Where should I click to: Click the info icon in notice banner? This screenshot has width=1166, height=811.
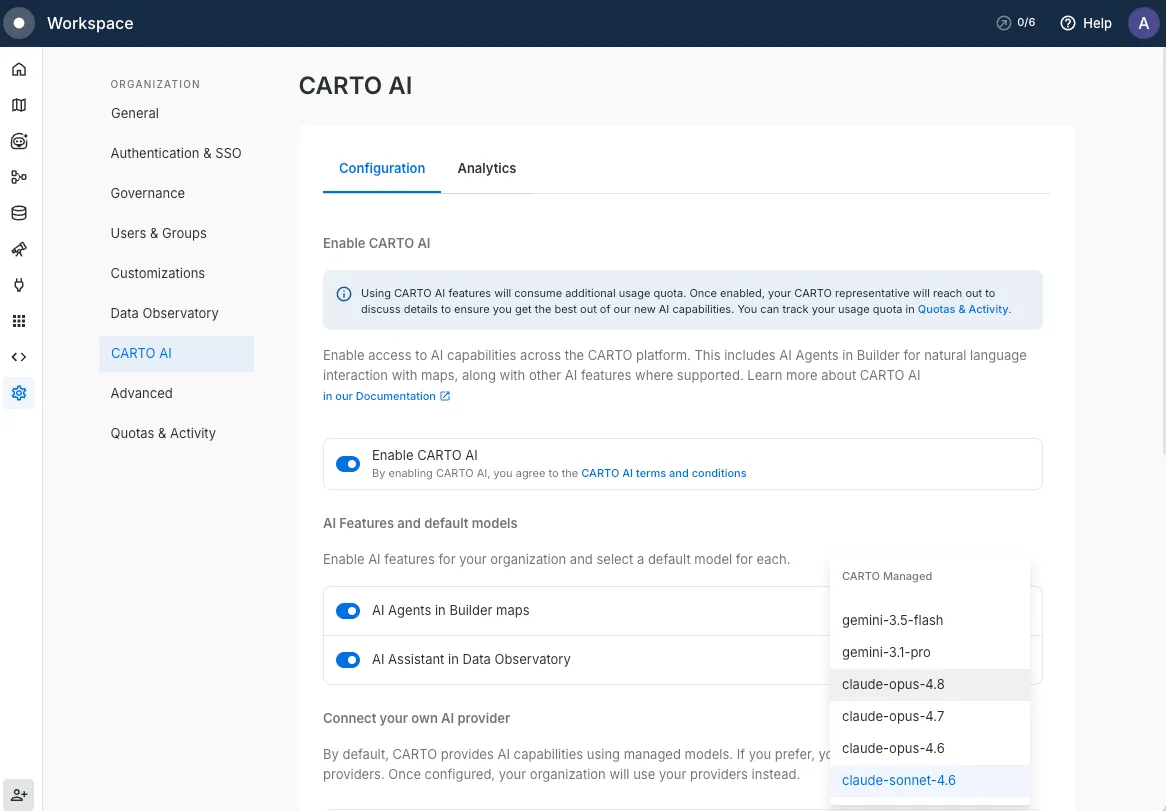pyautogui.click(x=344, y=294)
